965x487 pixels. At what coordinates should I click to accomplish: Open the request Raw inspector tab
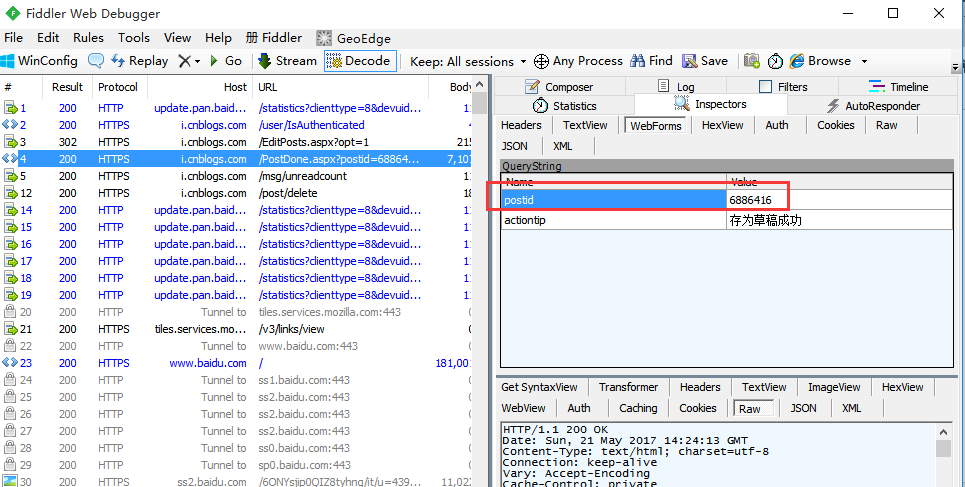pyautogui.click(x=886, y=125)
